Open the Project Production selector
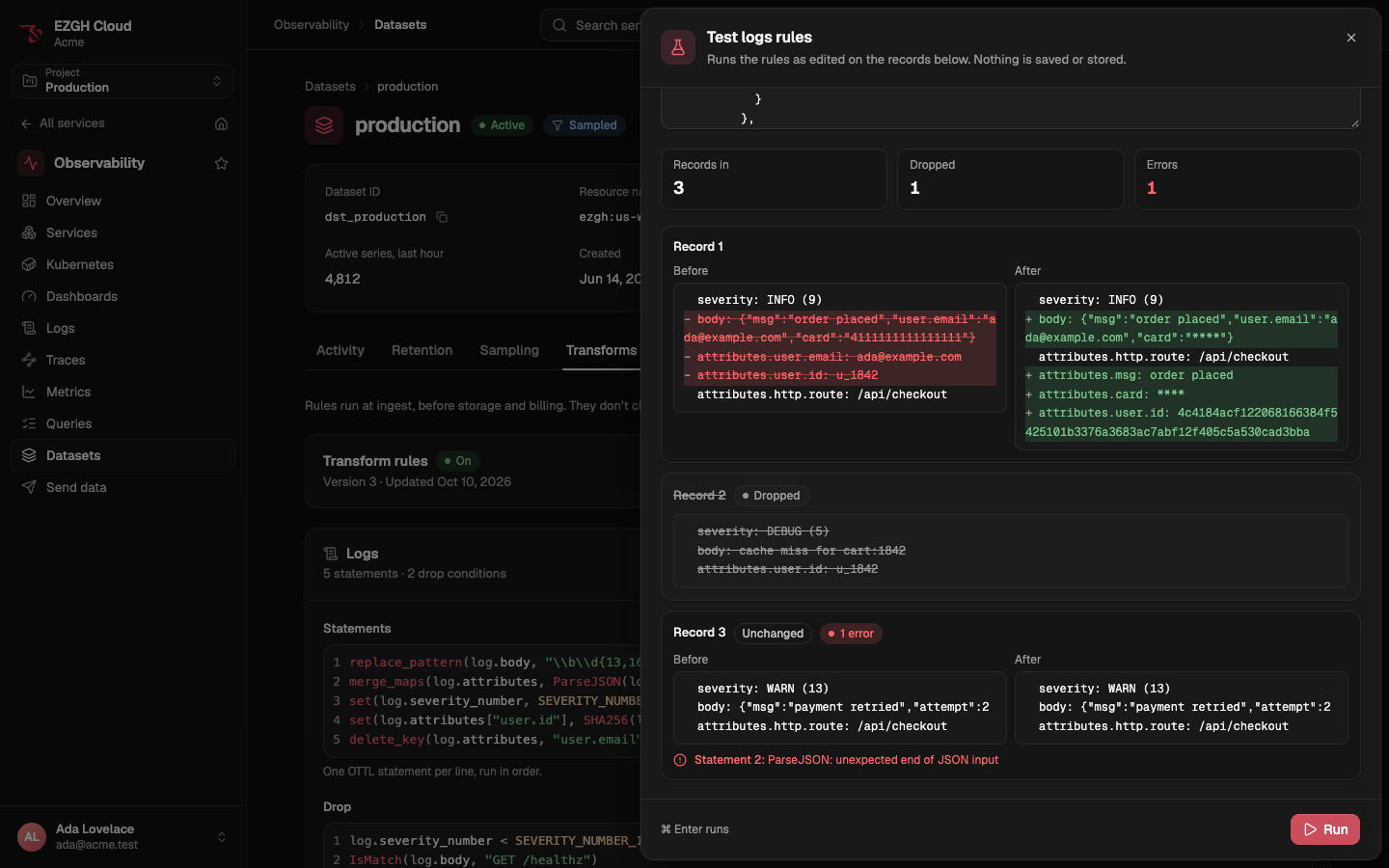The image size is (1389, 868). click(123, 81)
